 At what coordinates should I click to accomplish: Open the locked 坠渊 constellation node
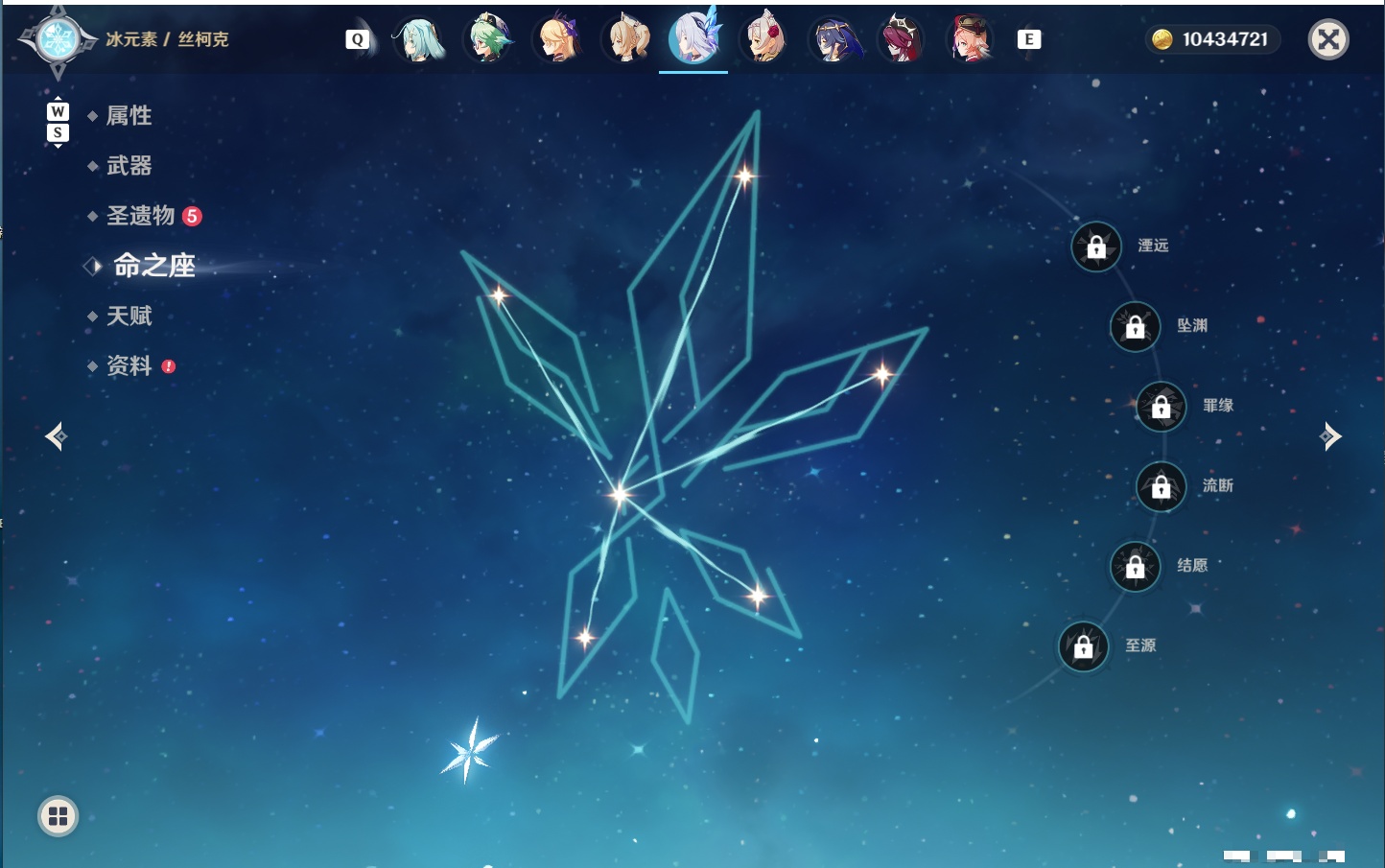tap(1135, 326)
